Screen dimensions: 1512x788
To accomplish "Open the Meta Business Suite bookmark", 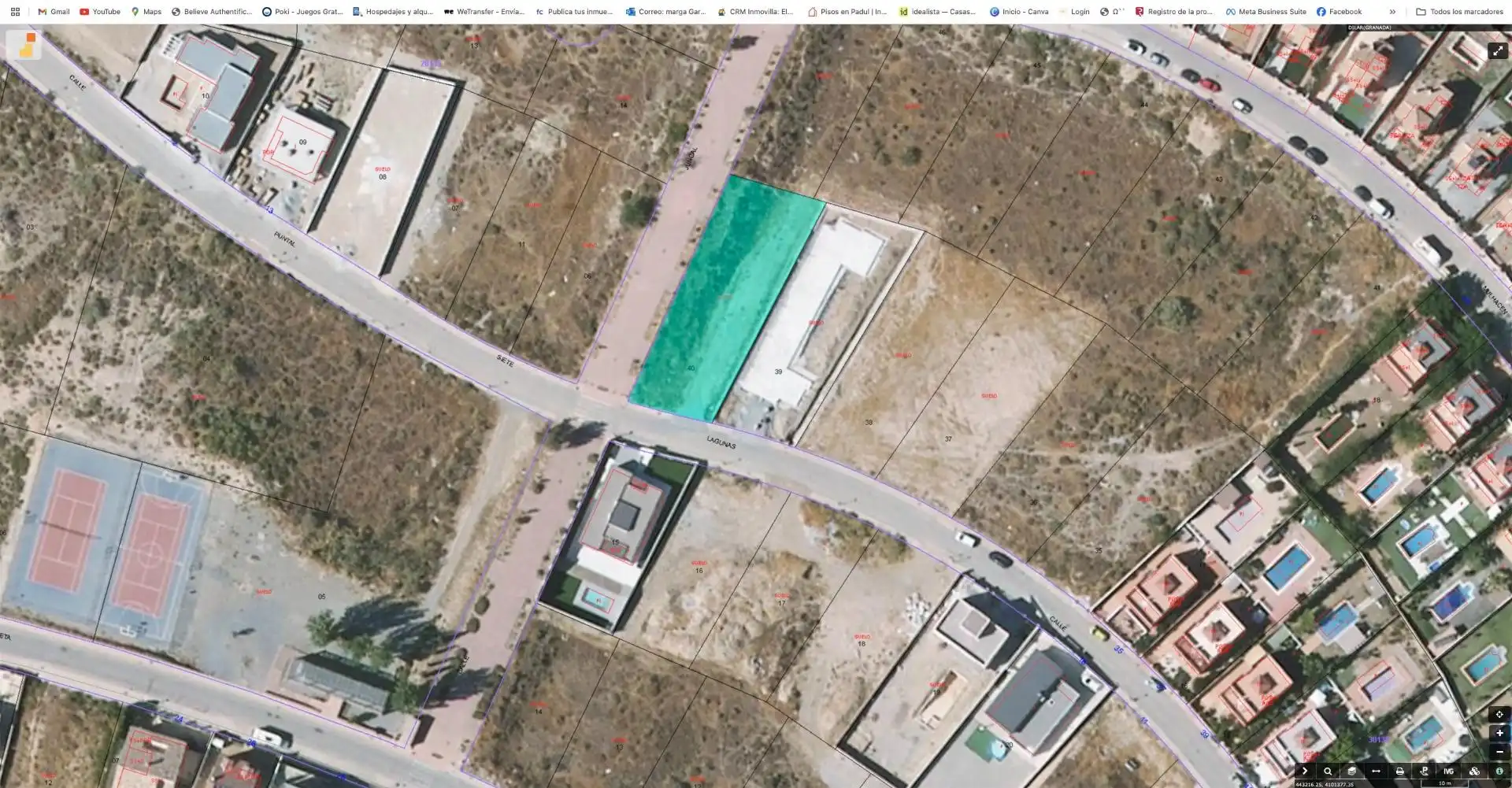I will click(1266, 12).
